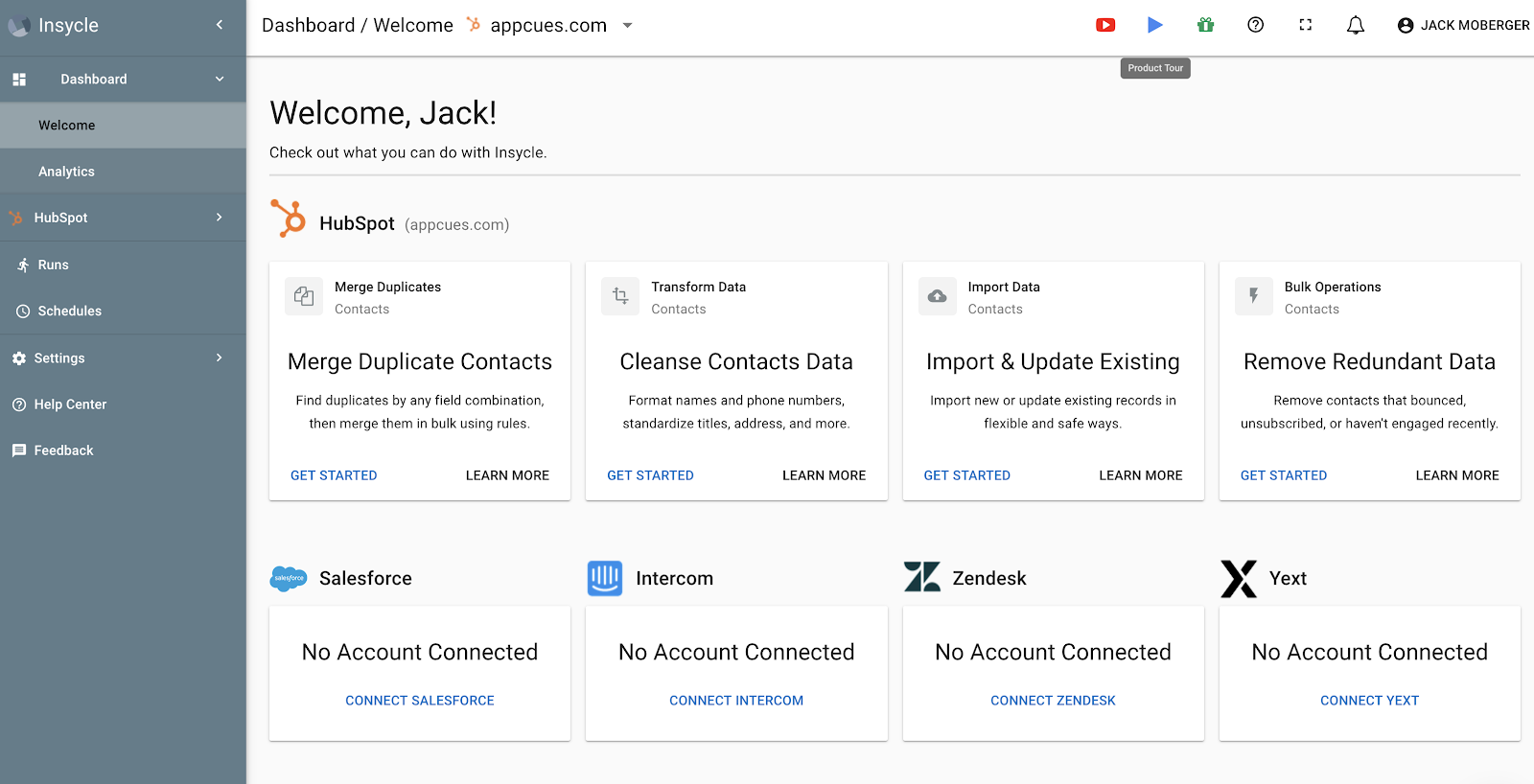Open the green gift icon
Screen dimensions: 1534x784
(x=1206, y=25)
